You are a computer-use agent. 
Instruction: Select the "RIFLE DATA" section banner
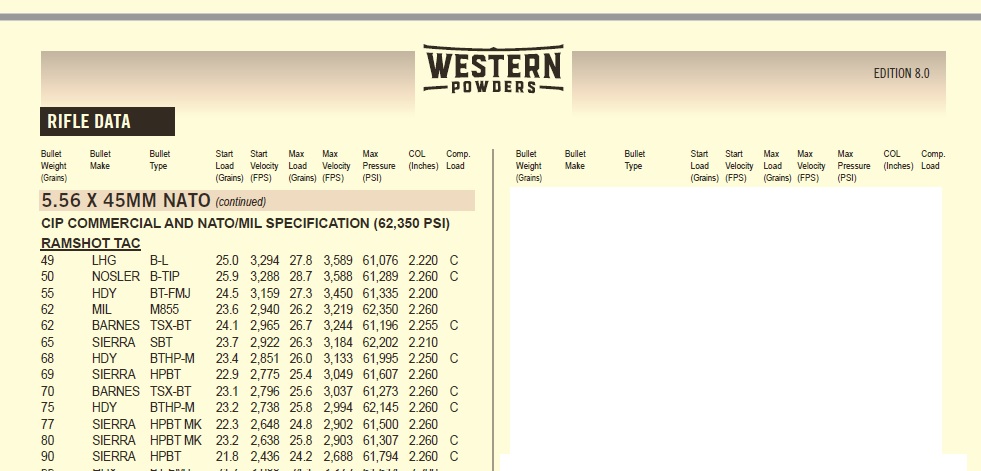point(107,121)
